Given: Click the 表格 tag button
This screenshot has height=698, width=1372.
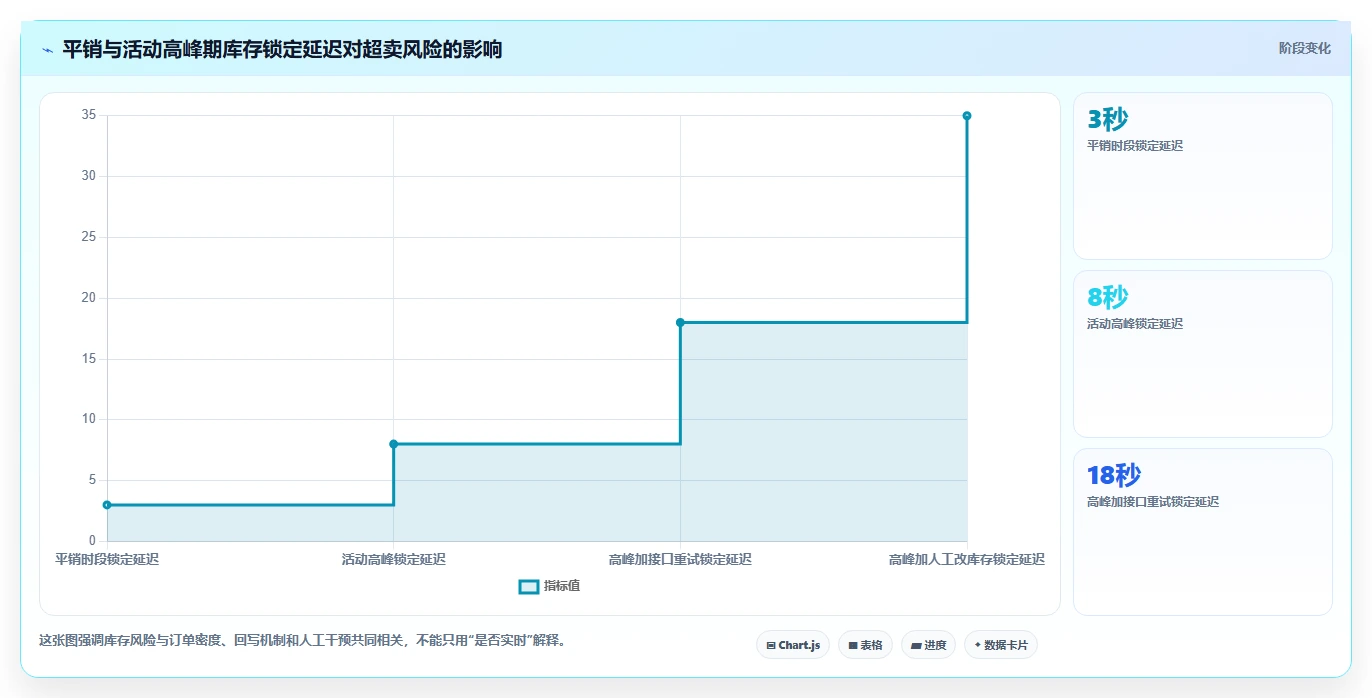Looking at the screenshot, I should pos(865,645).
